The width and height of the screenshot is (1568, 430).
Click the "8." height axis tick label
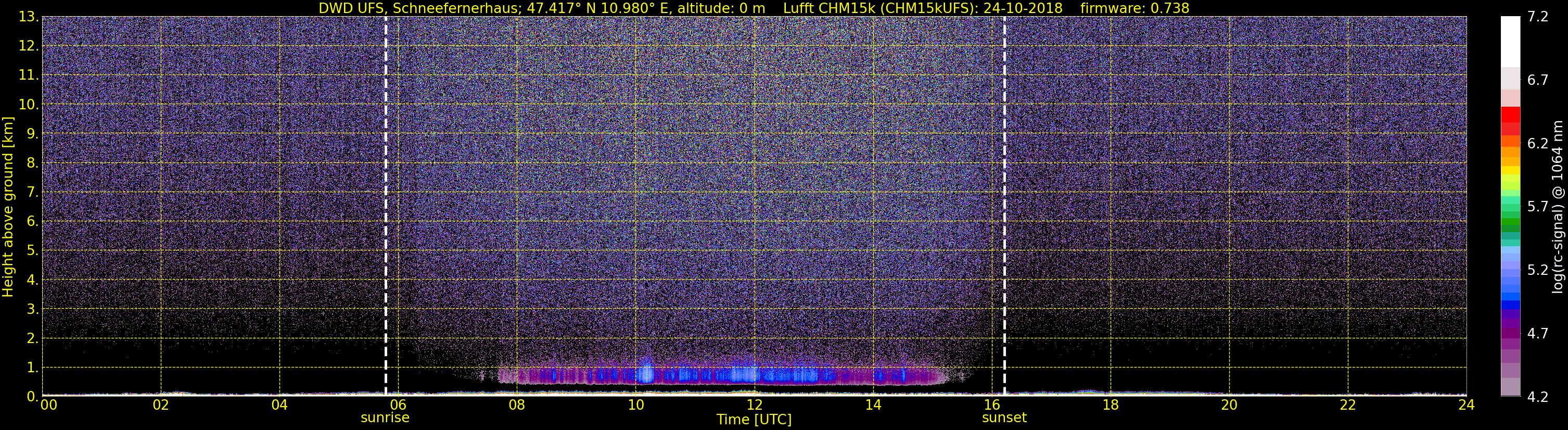[32, 163]
